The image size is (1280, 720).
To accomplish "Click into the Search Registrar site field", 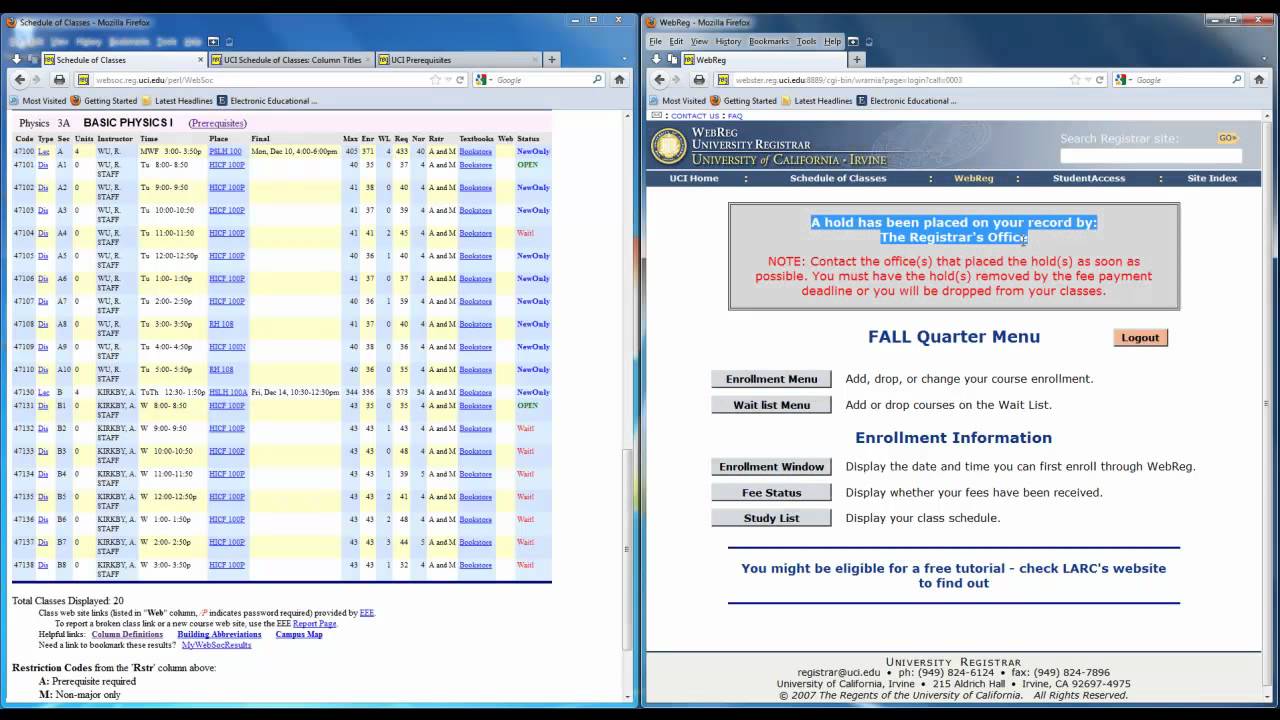I will point(1150,156).
